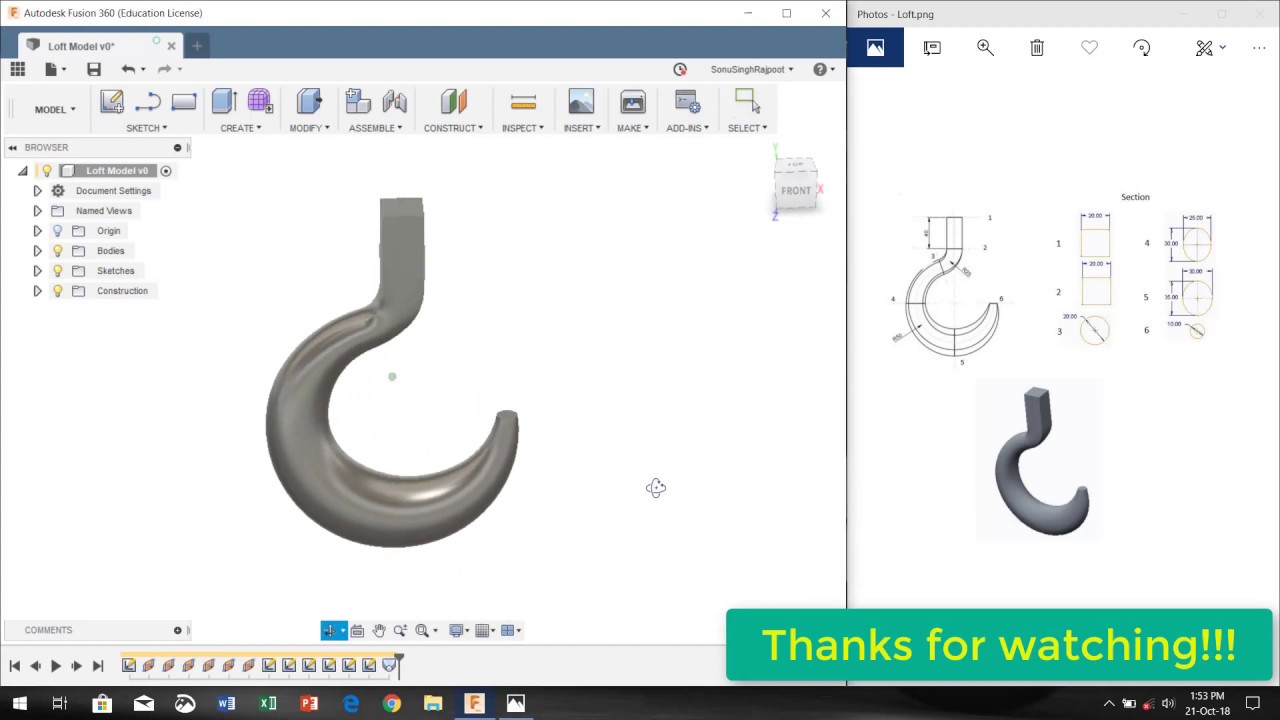
Task: Click the Offset Plane construct icon
Action: (x=453, y=101)
